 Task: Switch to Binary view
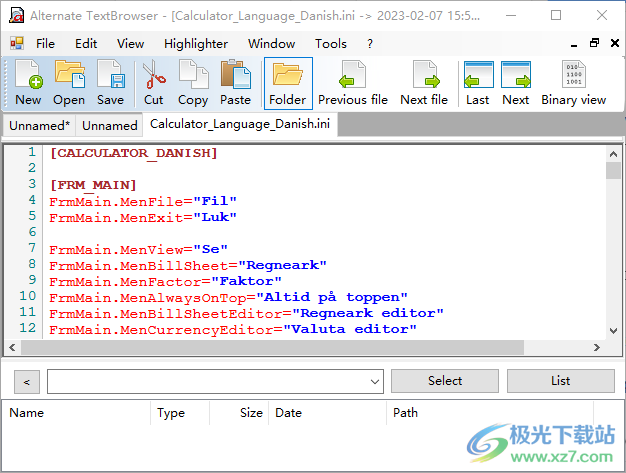573,82
